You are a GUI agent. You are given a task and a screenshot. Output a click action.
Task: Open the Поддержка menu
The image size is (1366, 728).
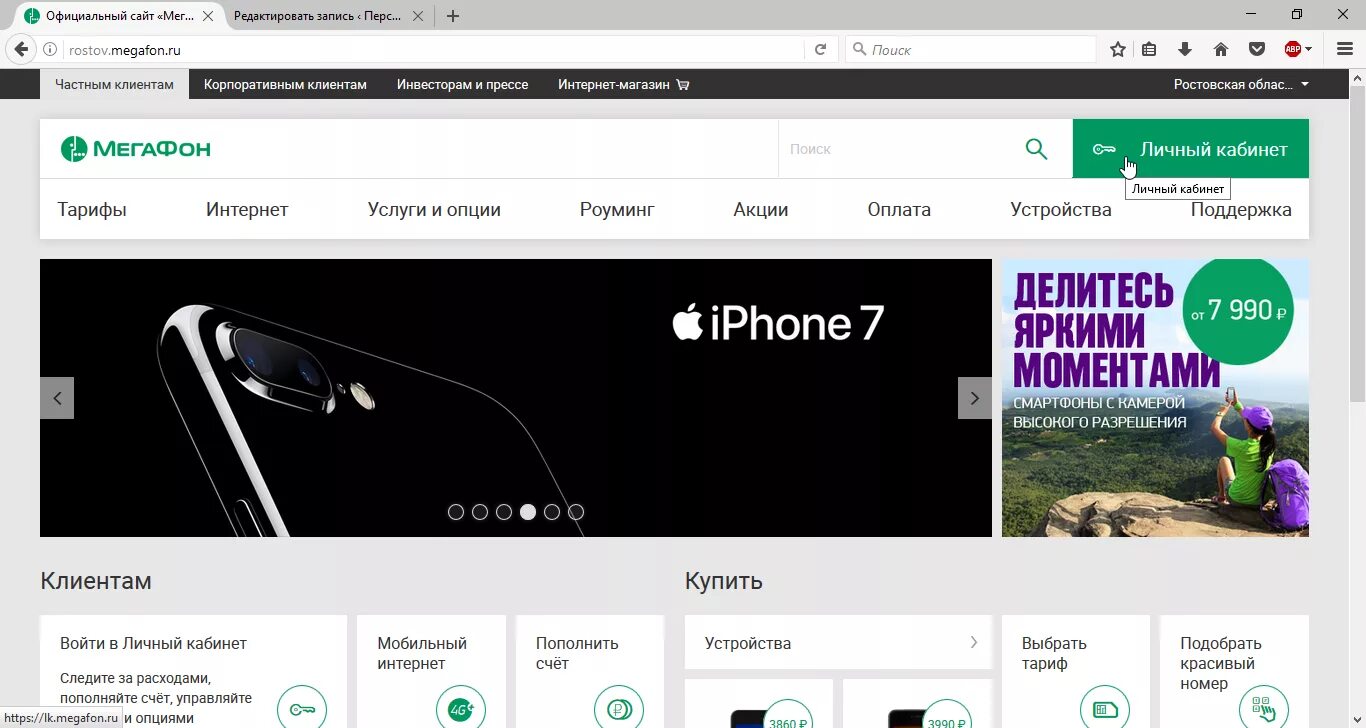pyautogui.click(x=1241, y=209)
